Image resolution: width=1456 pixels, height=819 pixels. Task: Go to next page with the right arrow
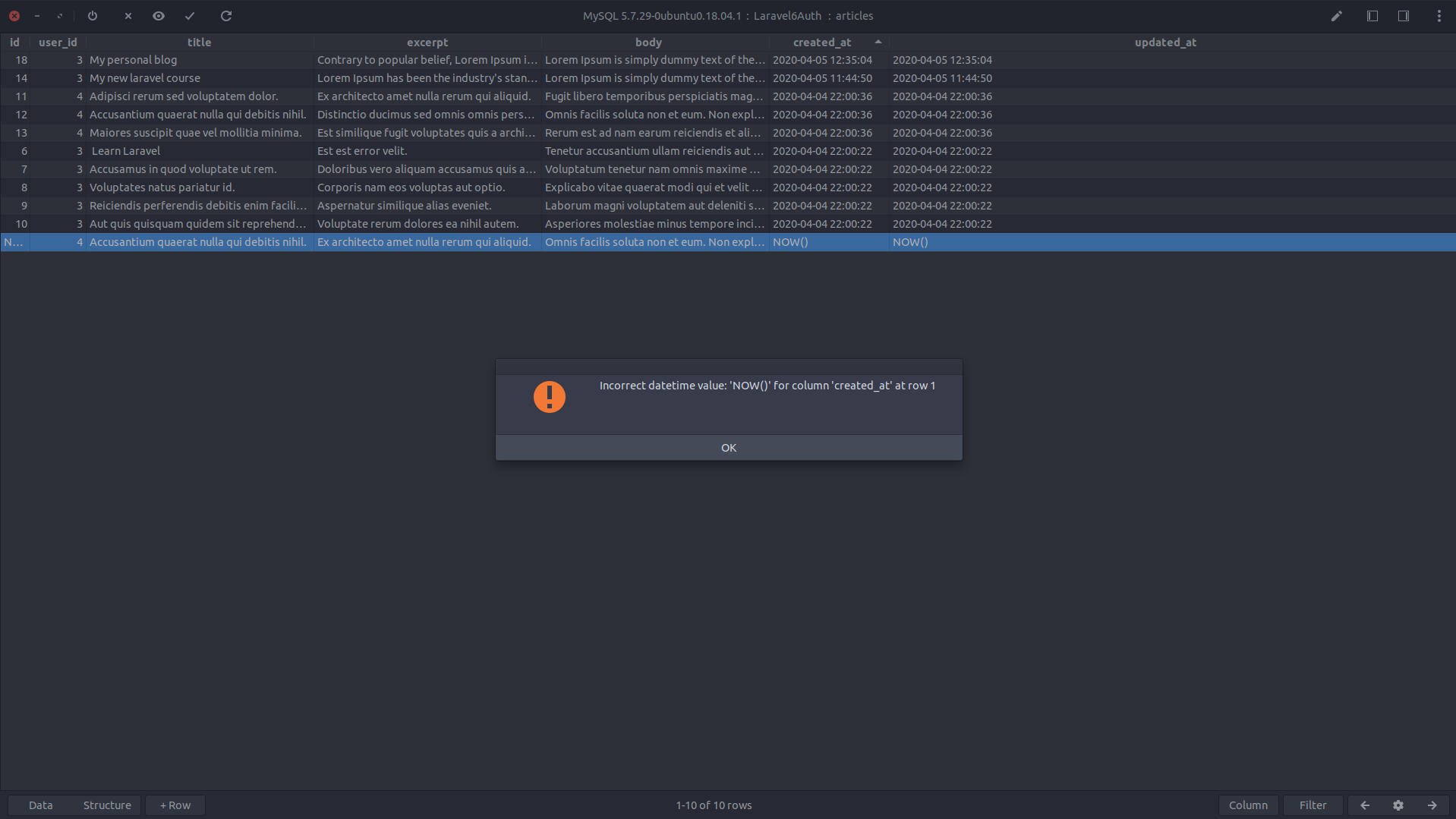(x=1432, y=805)
